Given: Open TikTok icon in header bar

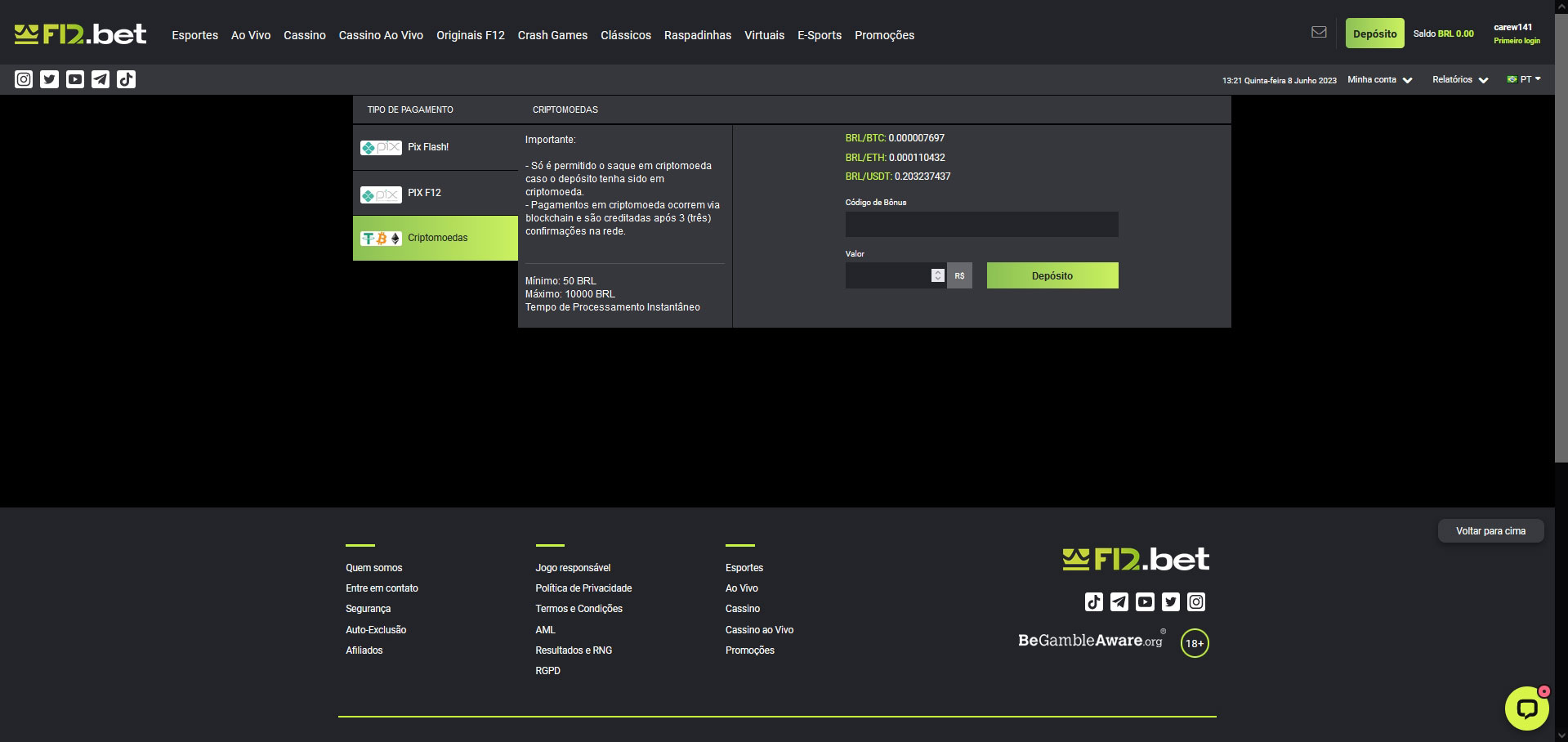Looking at the screenshot, I should click(126, 79).
